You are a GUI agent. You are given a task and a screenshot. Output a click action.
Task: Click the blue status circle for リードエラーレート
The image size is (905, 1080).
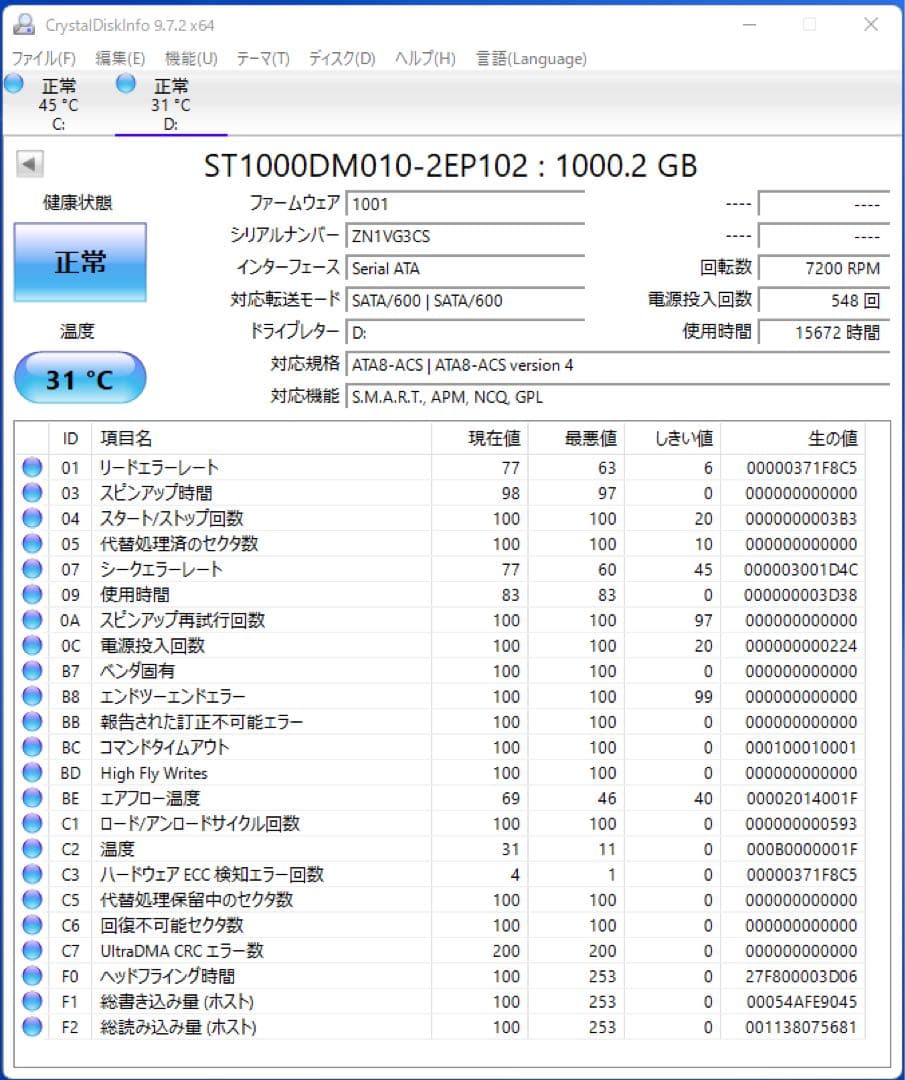31,467
